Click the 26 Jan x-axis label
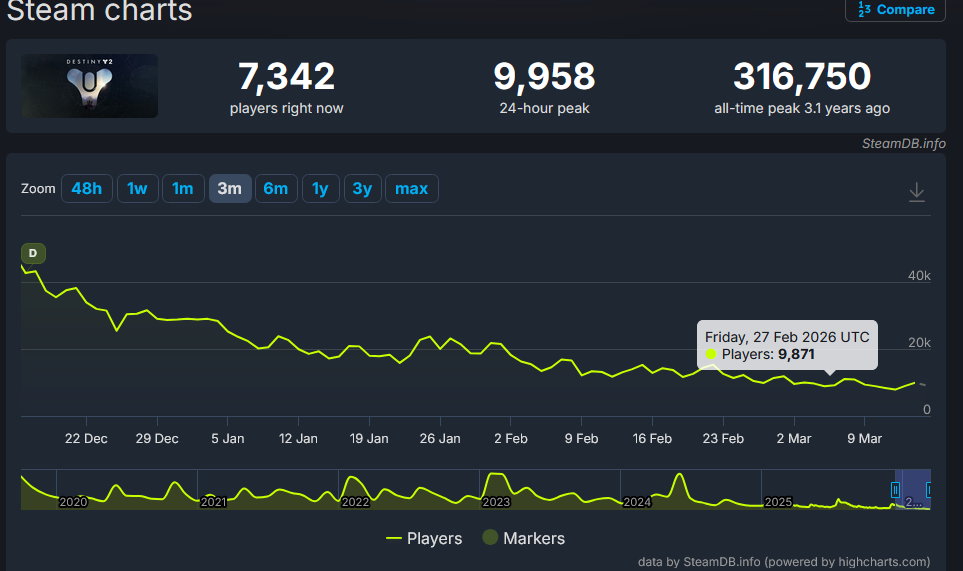Screen dimensions: 963x571 tap(440, 438)
